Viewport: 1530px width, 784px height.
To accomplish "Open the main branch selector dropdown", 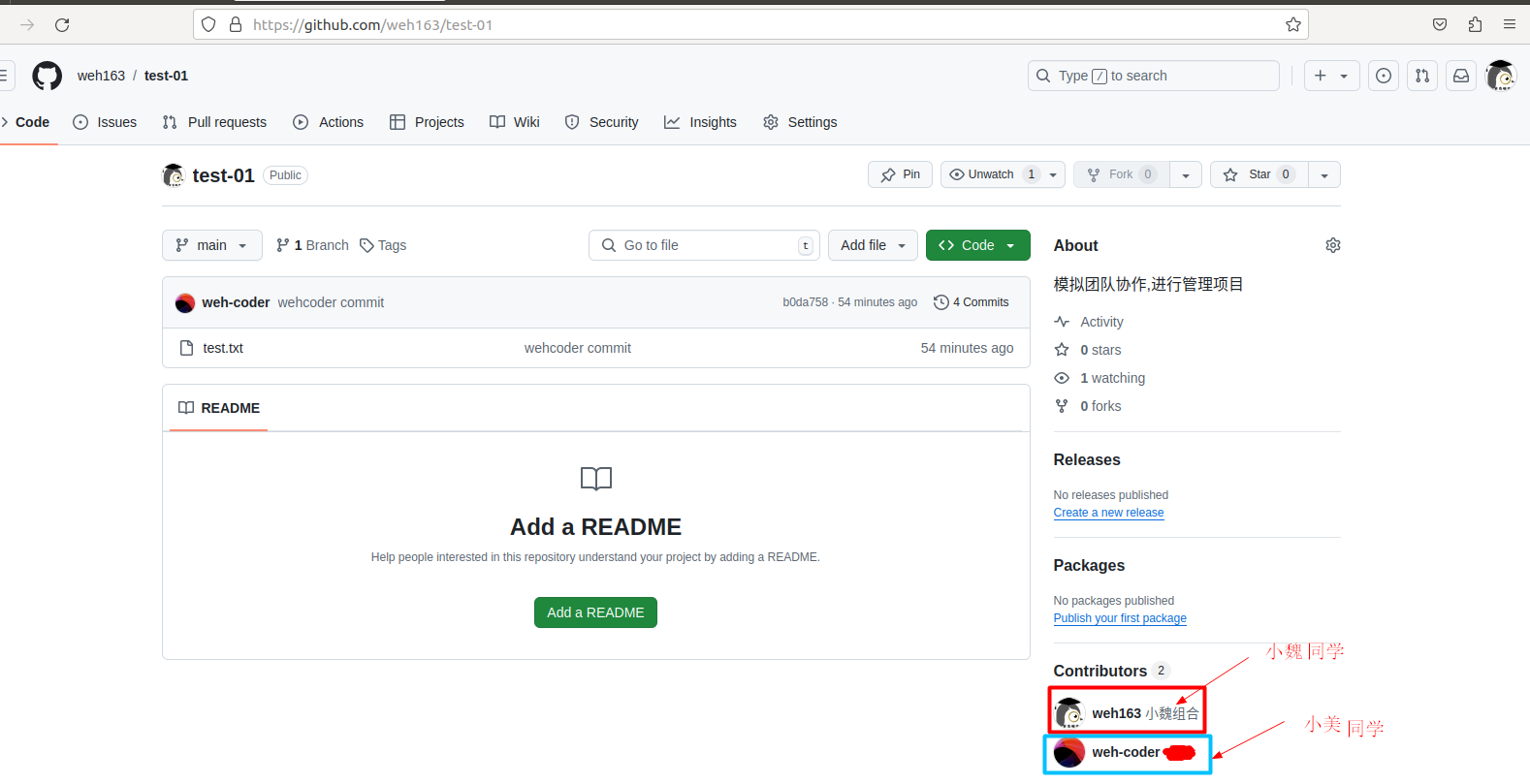I will click(x=212, y=245).
